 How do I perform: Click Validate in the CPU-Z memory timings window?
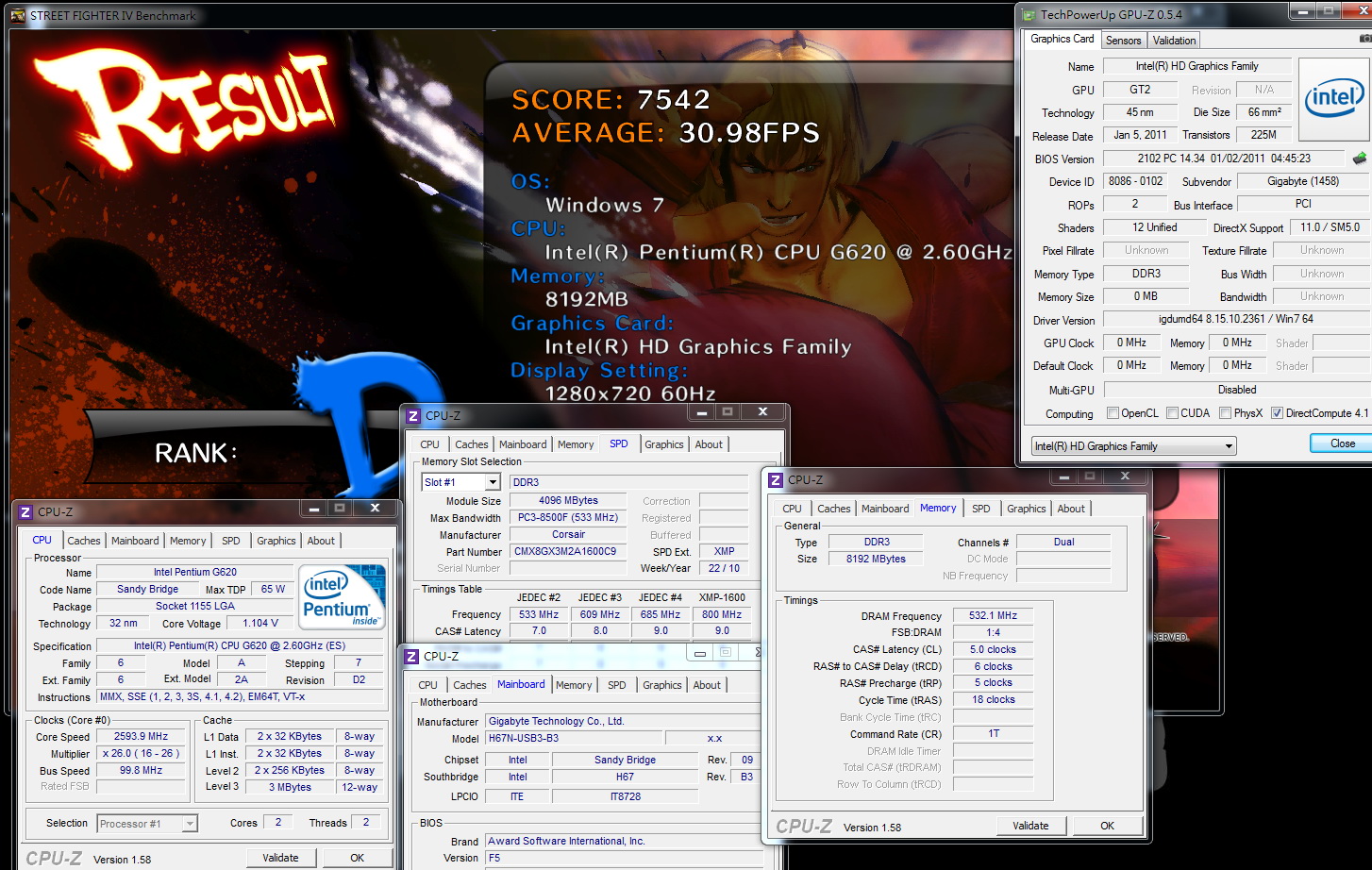click(1030, 826)
